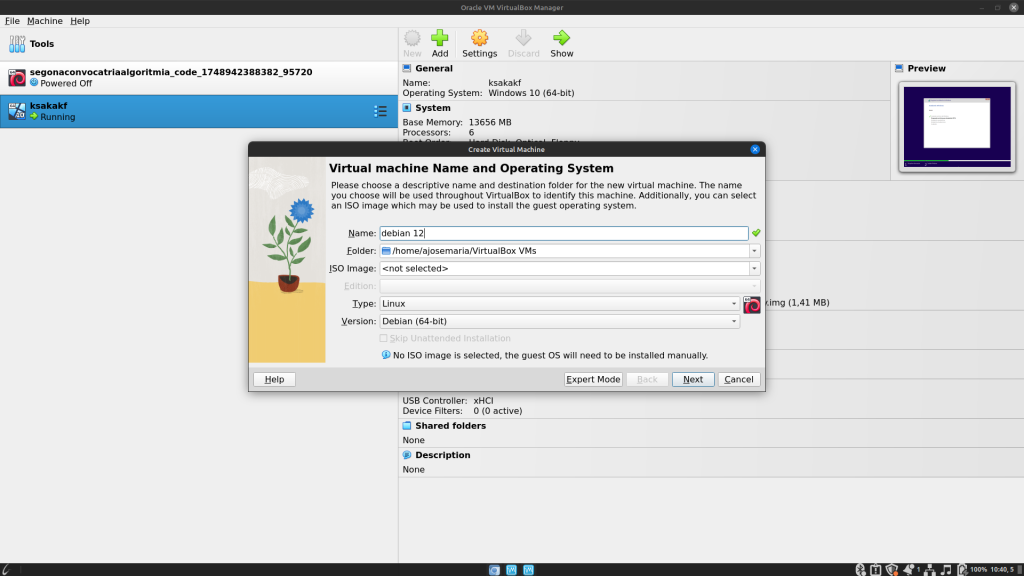The image size is (1024, 576).
Task: Open the clipboard tray icon
Action: tap(876, 569)
